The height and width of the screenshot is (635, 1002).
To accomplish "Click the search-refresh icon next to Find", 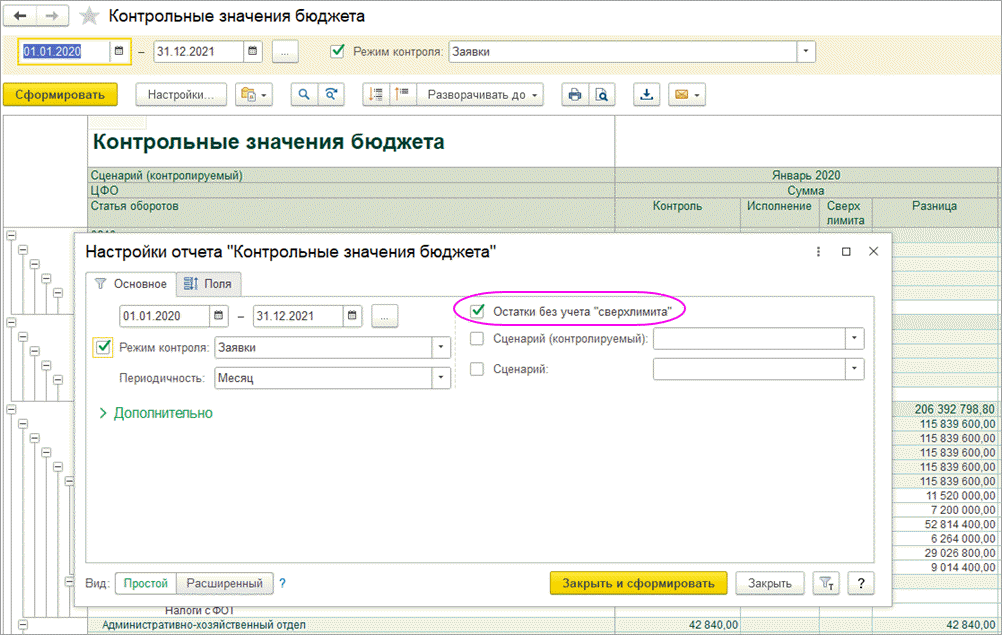I will point(331,95).
